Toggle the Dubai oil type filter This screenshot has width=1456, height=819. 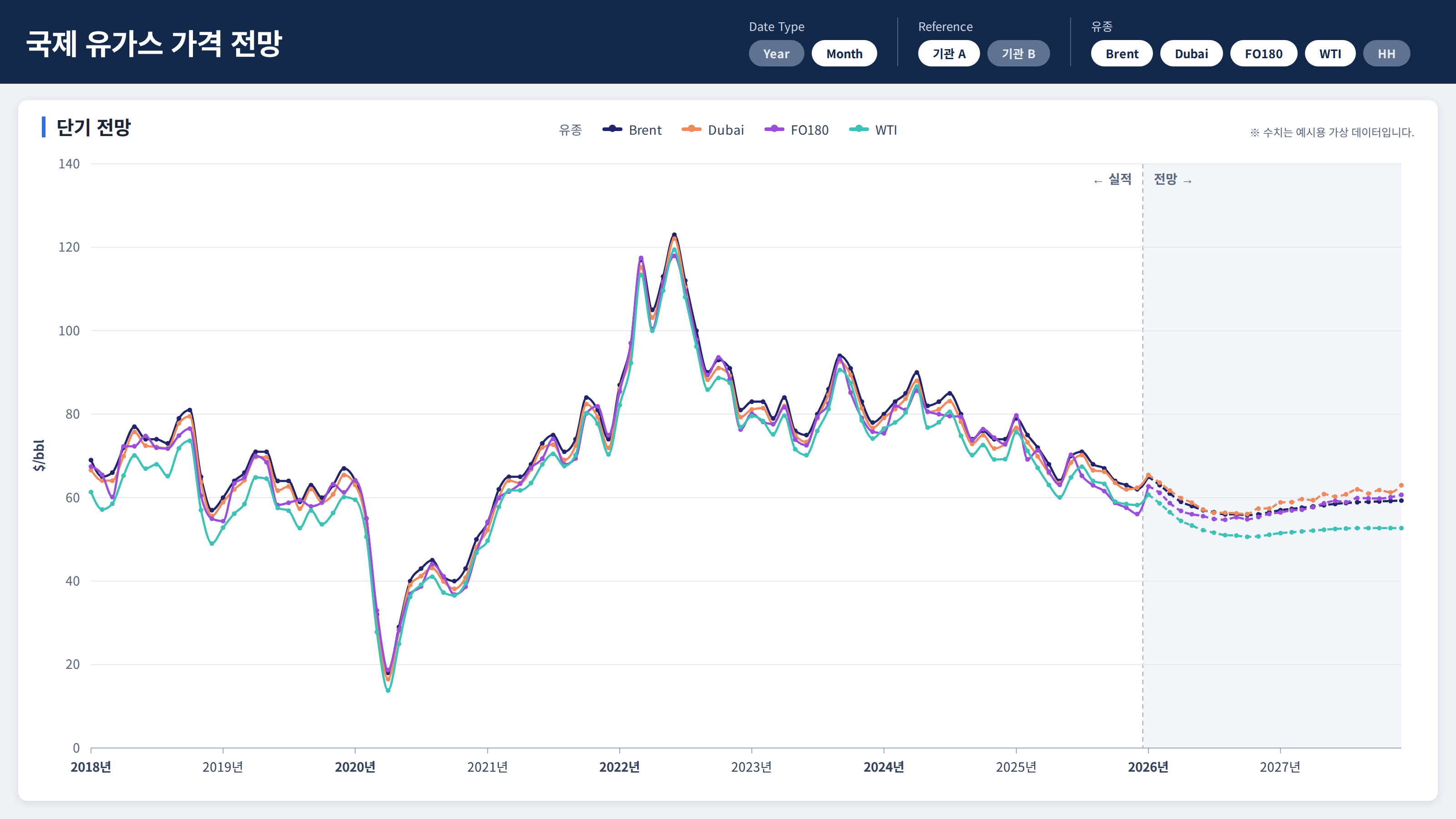[1191, 54]
